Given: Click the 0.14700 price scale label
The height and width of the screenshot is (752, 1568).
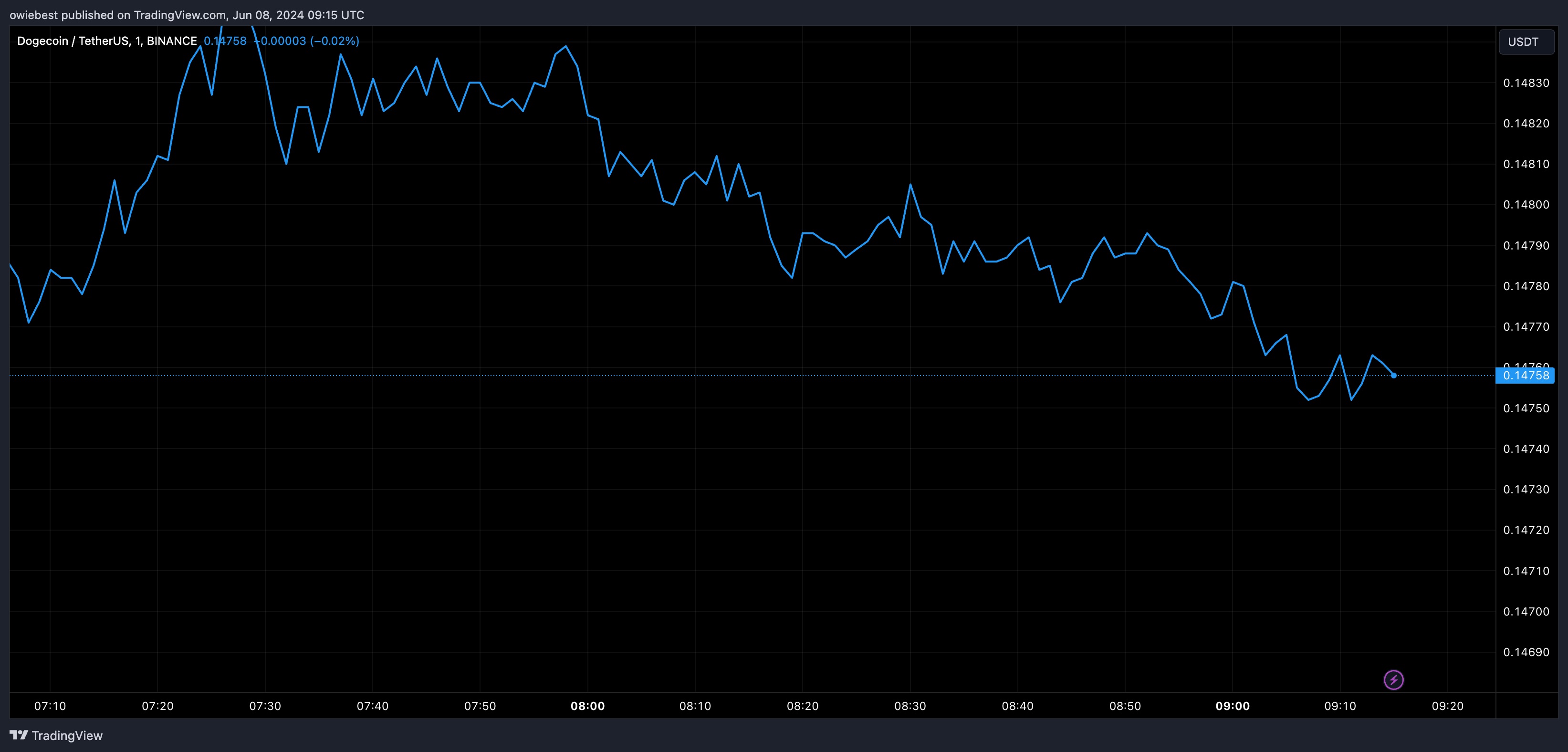Looking at the screenshot, I should click(1526, 611).
